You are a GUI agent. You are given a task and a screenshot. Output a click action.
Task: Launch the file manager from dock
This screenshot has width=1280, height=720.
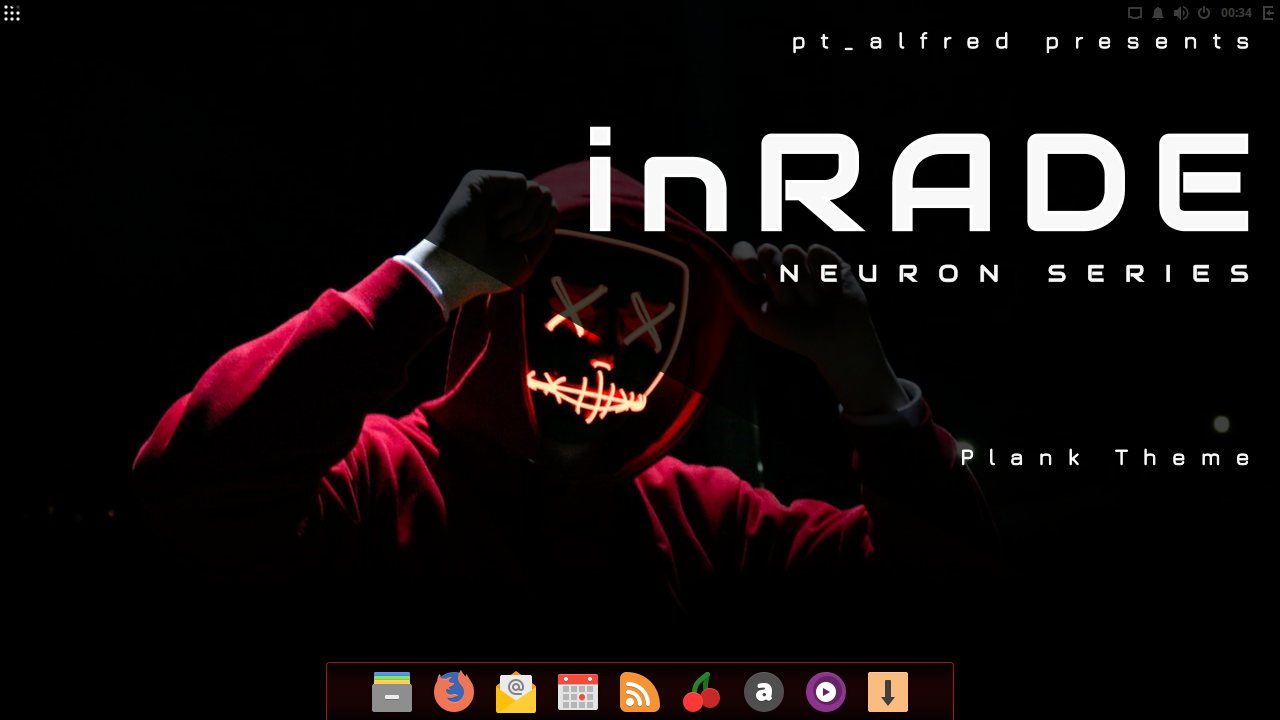tap(392, 692)
